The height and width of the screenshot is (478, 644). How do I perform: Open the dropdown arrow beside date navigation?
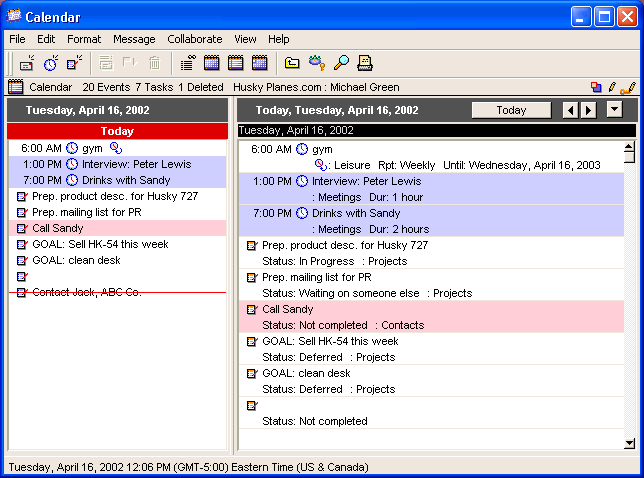coord(614,110)
